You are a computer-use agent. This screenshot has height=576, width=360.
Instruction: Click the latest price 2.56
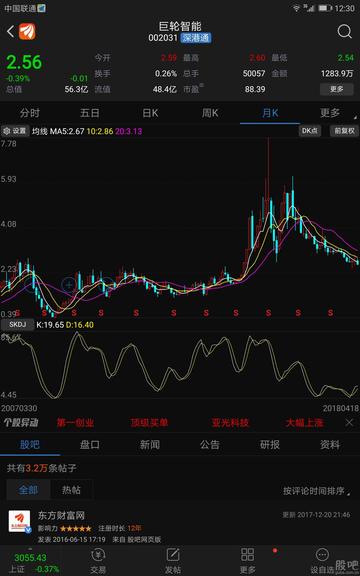[24, 62]
